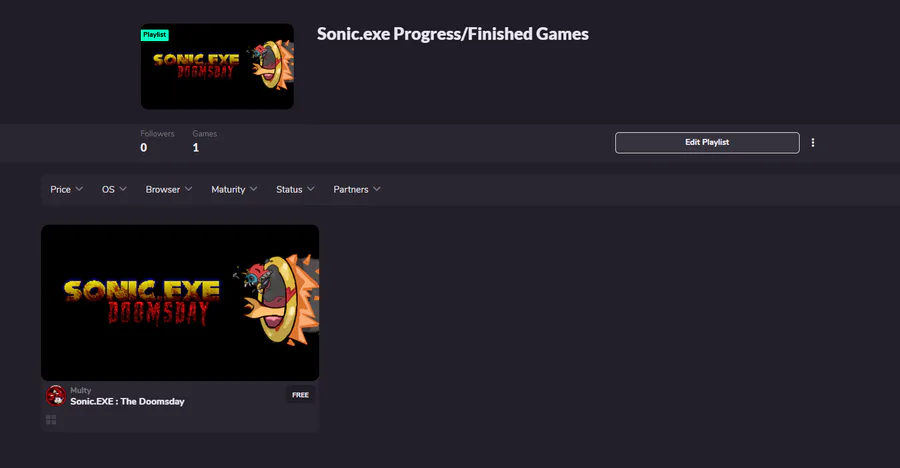Click the Windows platform icon on the game card

tap(51, 420)
